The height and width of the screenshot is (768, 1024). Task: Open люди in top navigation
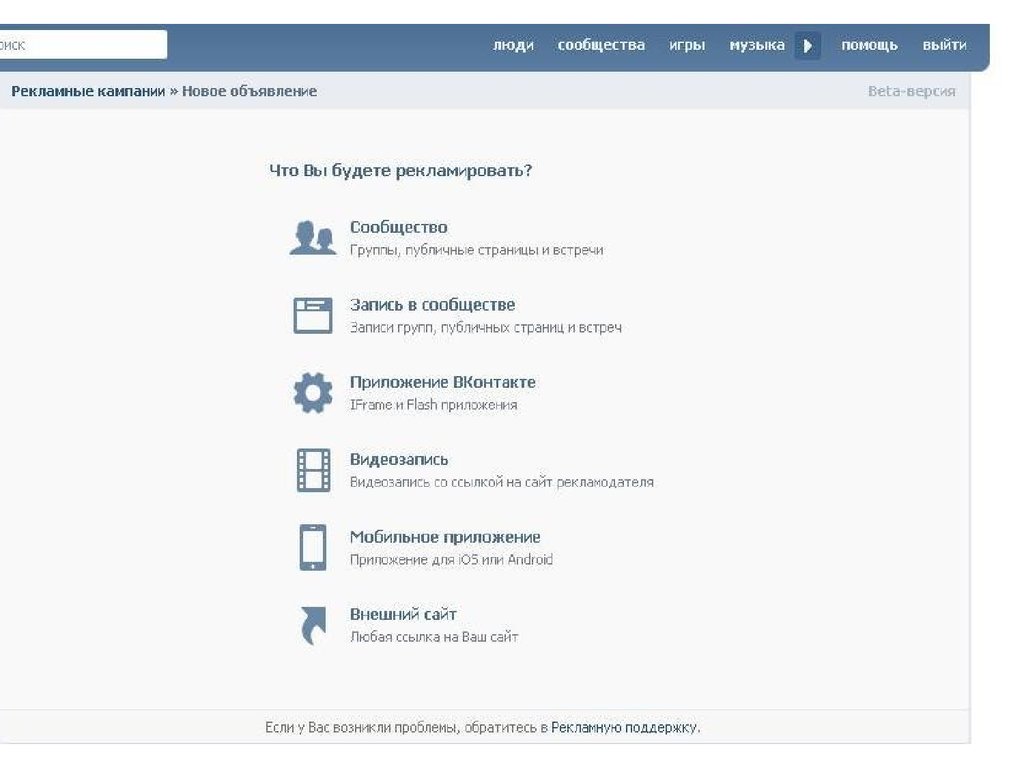(x=513, y=45)
